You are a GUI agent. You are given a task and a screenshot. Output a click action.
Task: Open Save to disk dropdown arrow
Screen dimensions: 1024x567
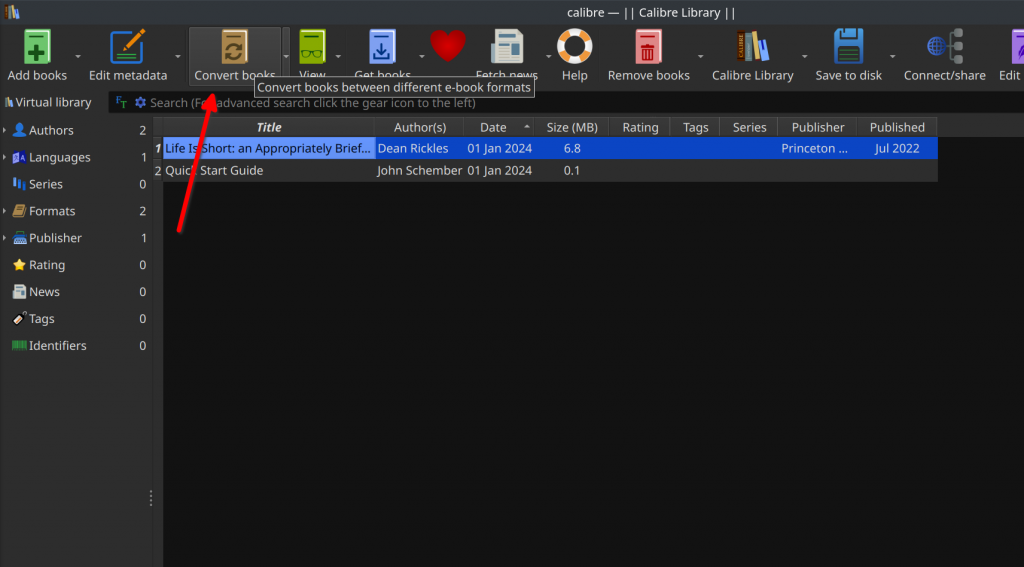pyautogui.click(x=892, y=56)
